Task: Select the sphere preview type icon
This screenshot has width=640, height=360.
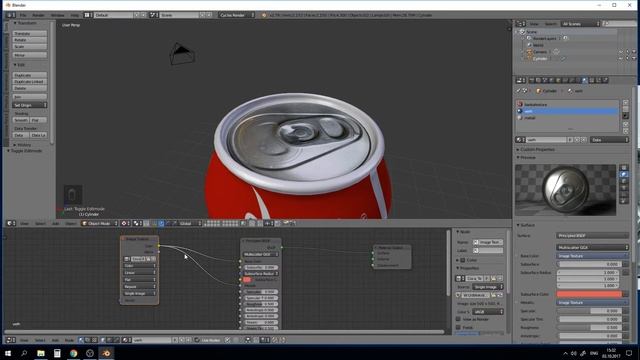Action: (623, 174)
